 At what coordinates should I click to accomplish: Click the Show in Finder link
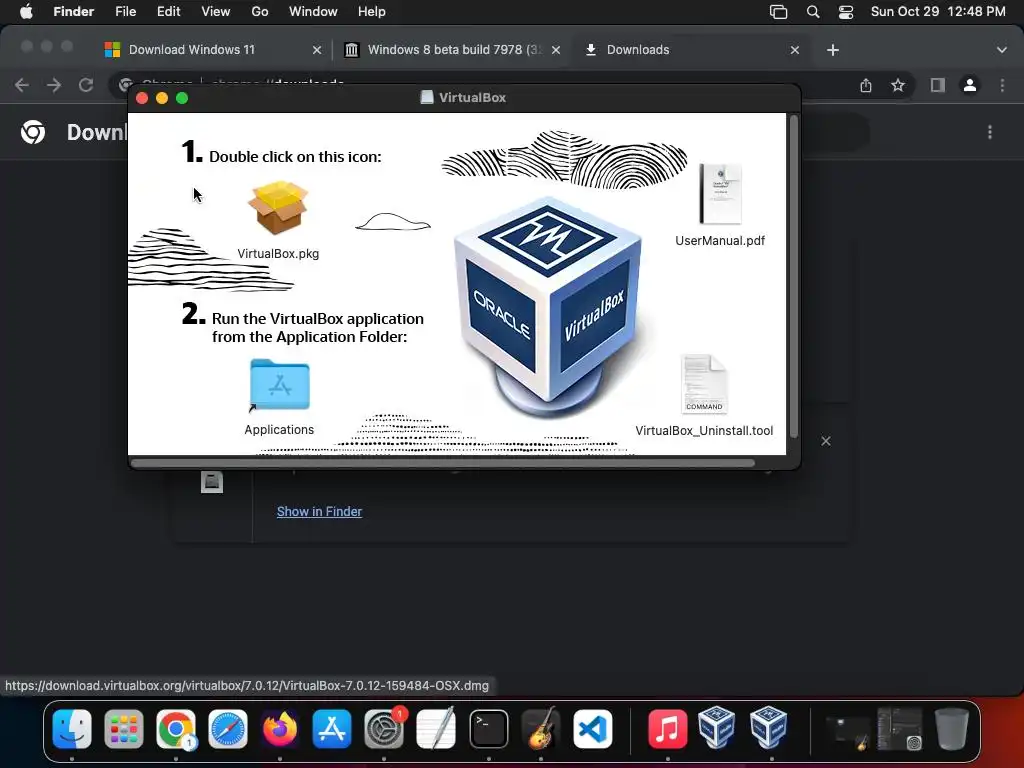pos(319,511)
